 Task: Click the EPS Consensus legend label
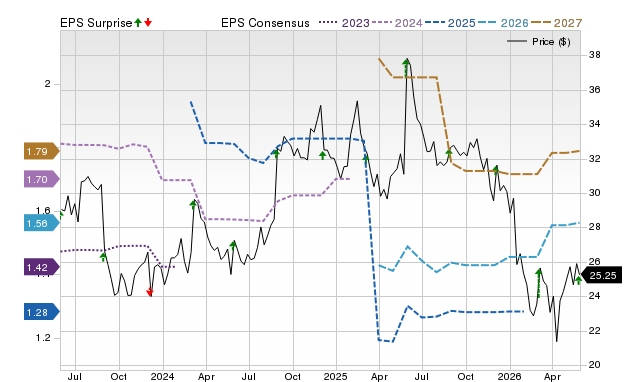[265, 23]
